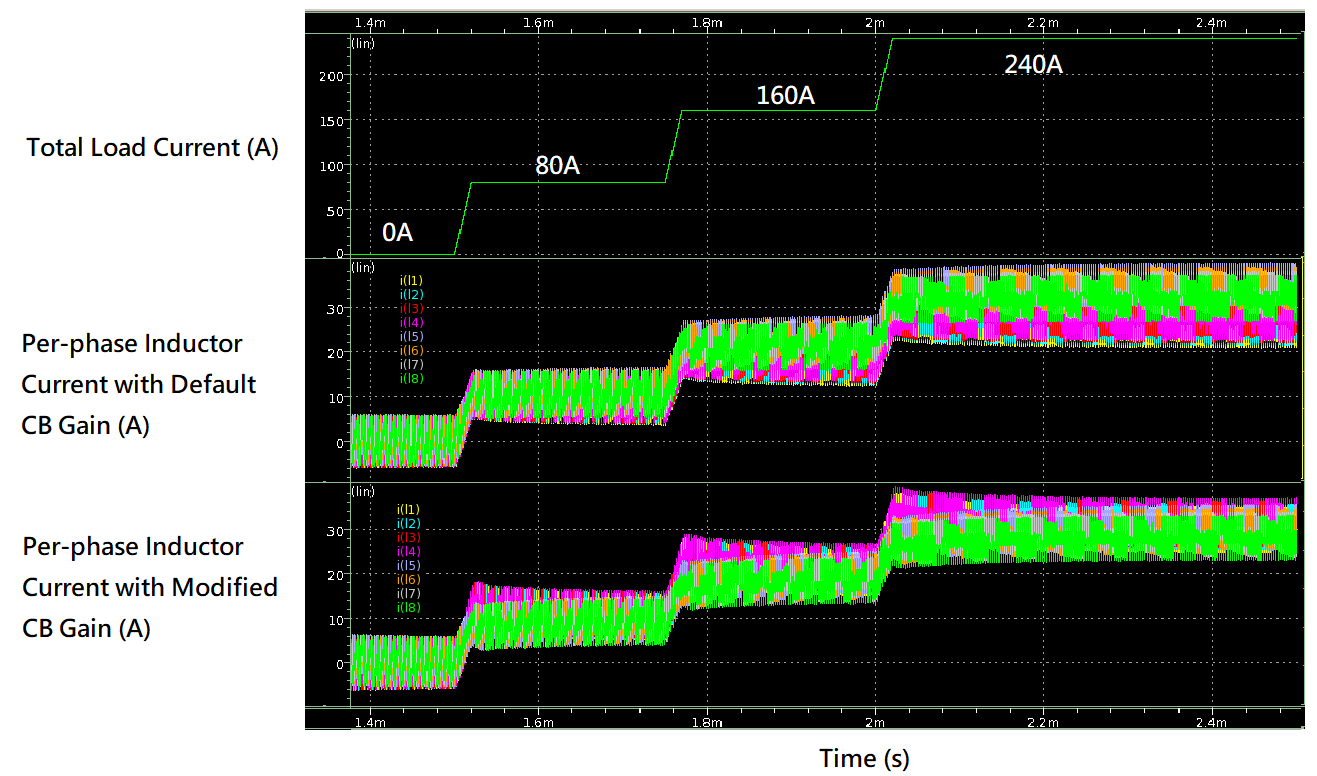Click the 1.8m marker on lower time ruler
The width and height of the screenshot is (1317, 776).
pos(706,721)
